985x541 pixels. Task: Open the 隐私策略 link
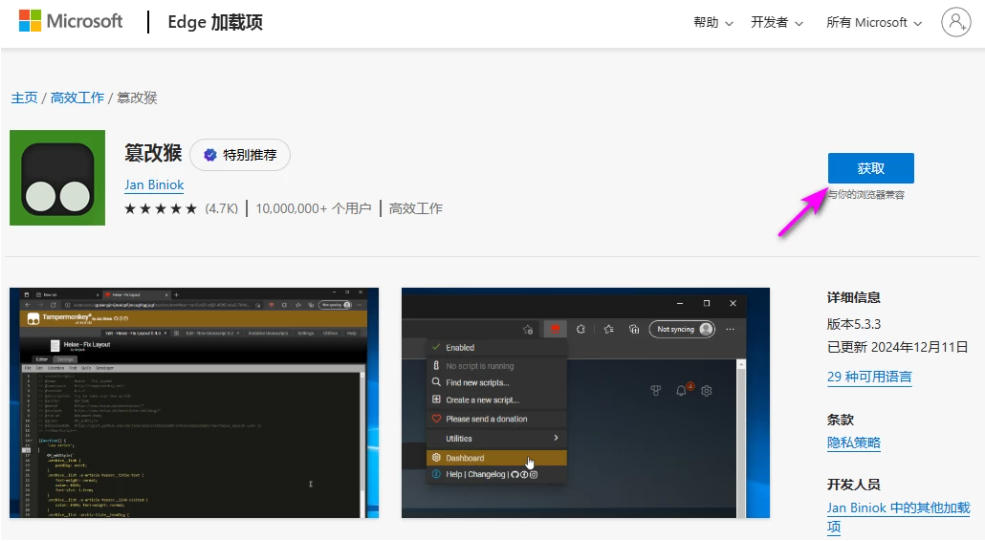tap(853, 442)
